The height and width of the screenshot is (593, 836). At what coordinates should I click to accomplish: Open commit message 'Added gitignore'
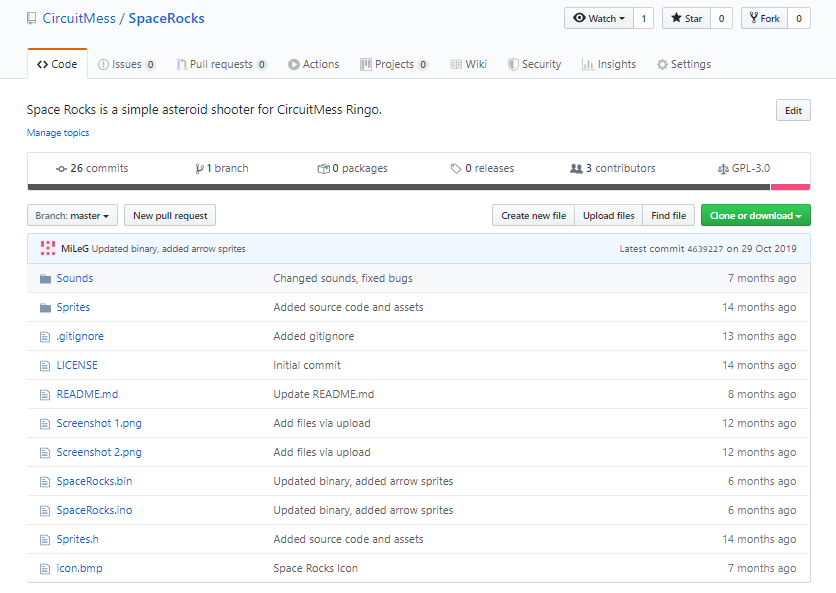pyautogui.click(x=314, y=336)
